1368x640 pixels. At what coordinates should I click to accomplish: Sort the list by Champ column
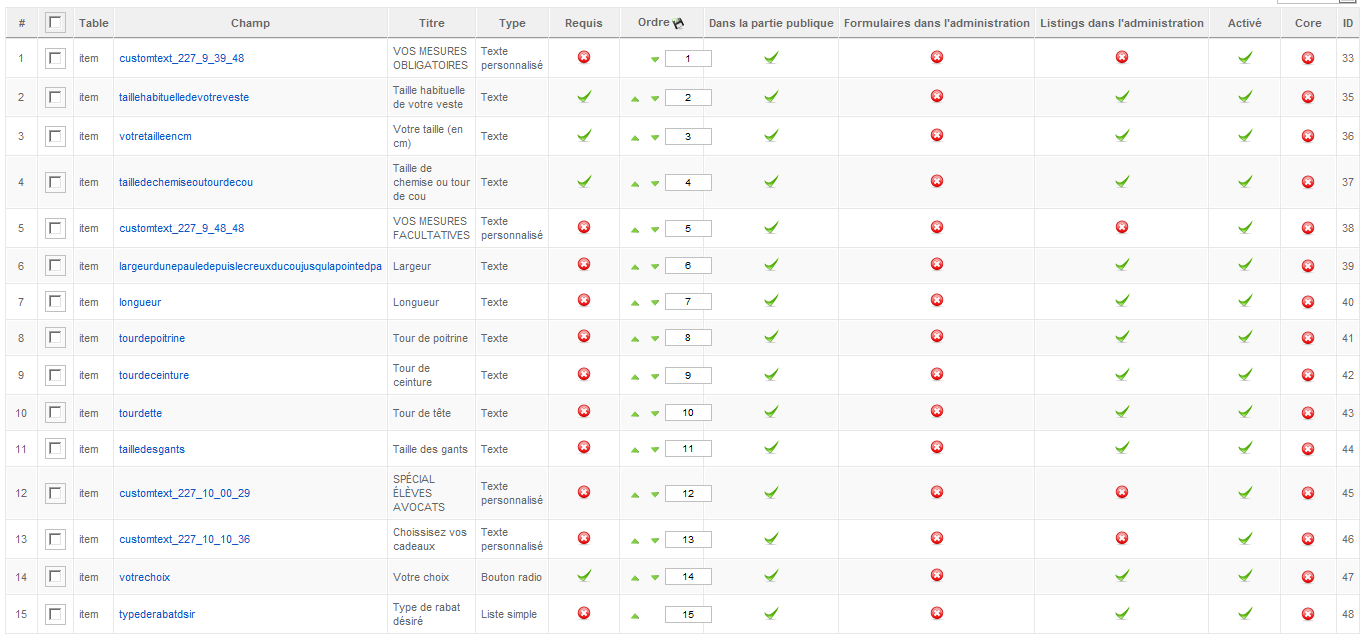click(250, 23)
